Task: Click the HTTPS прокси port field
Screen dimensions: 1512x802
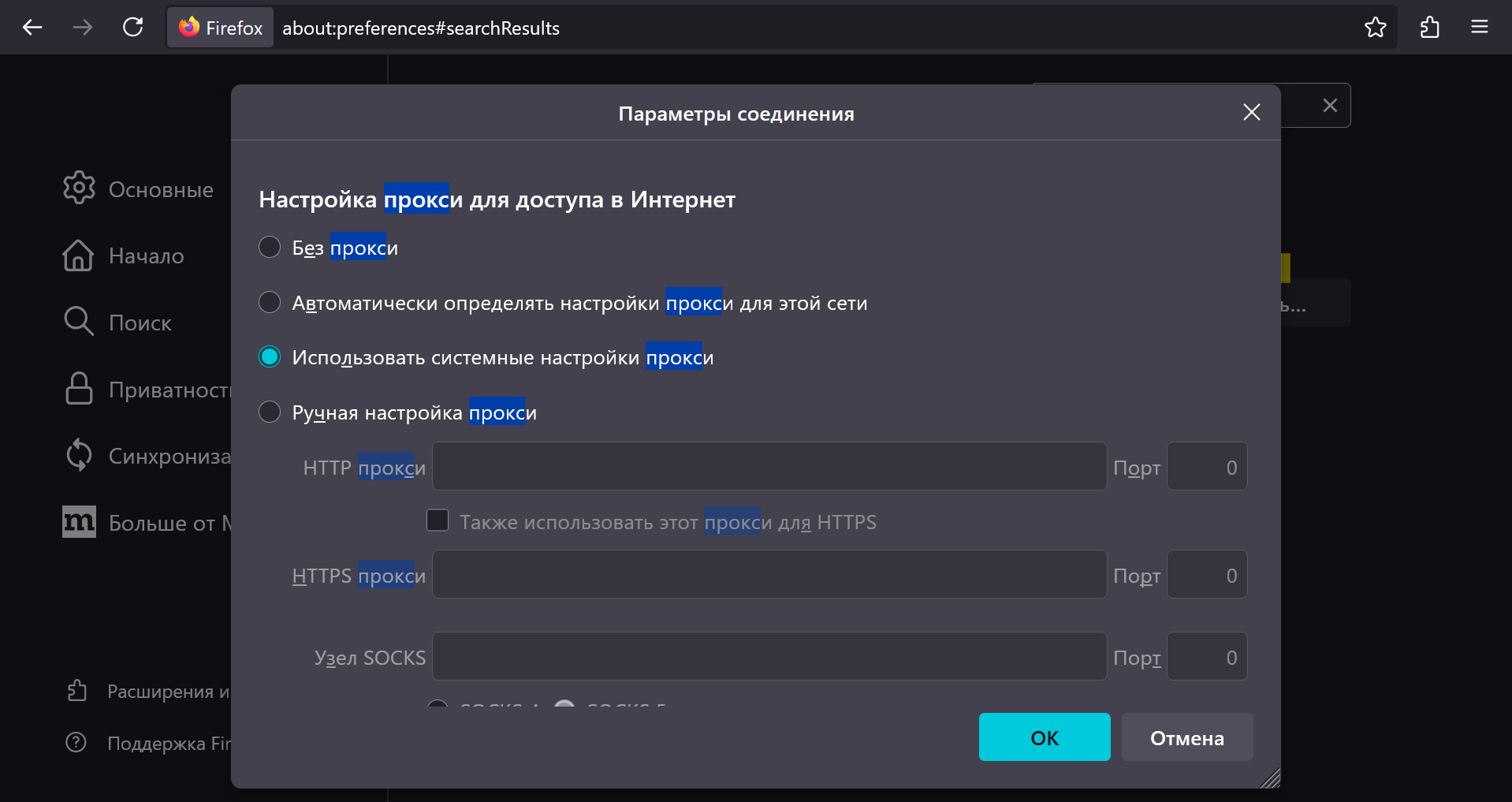Action: tap(1207, 575)
